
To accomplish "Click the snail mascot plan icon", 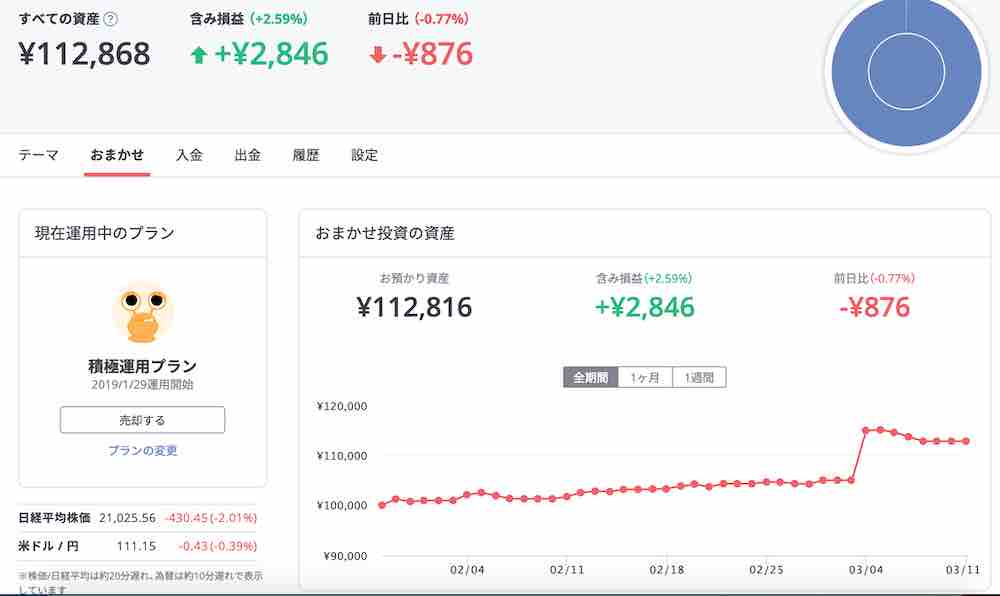I will pyautogui.click(x=142, y=313).
